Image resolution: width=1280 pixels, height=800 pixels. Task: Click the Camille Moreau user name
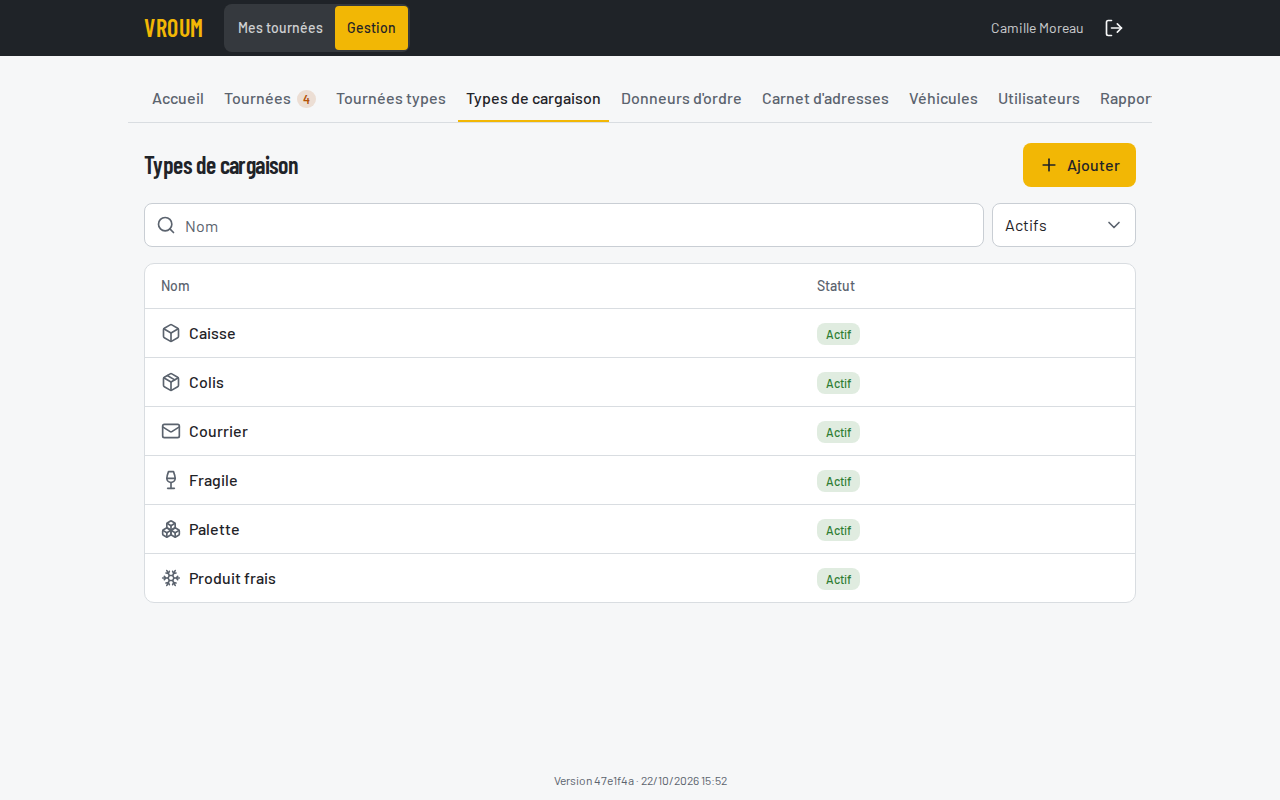(x=1037, y=28)
